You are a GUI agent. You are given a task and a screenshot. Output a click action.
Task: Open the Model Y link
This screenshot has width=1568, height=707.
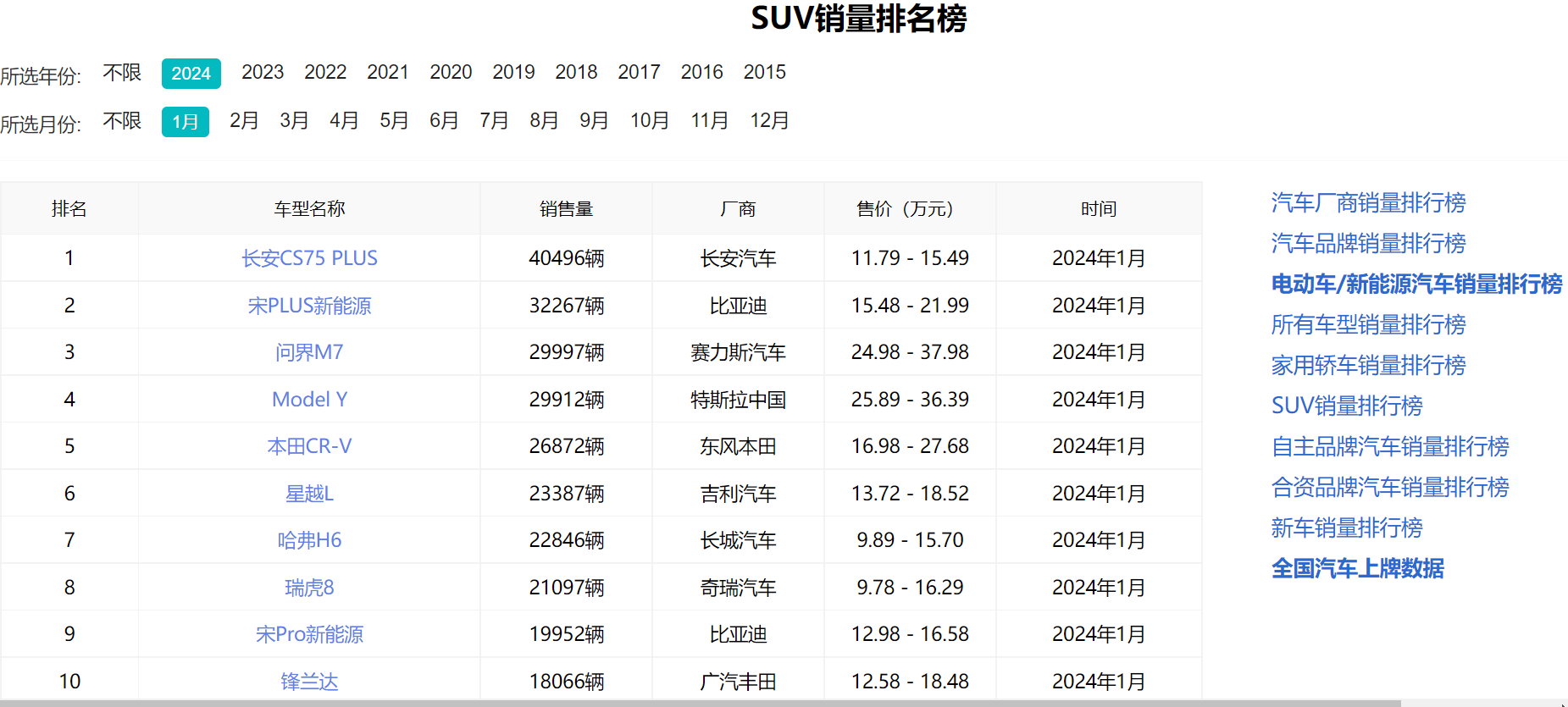[x=309, y=400]
